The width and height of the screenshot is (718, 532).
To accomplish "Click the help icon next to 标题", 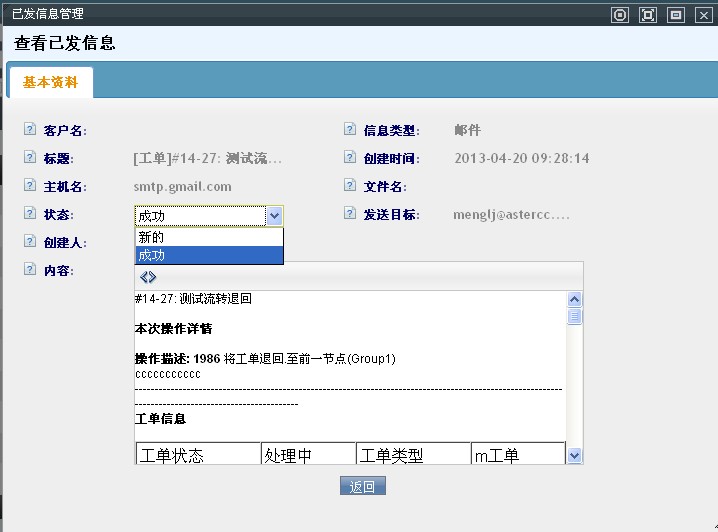I will point(30,158).
